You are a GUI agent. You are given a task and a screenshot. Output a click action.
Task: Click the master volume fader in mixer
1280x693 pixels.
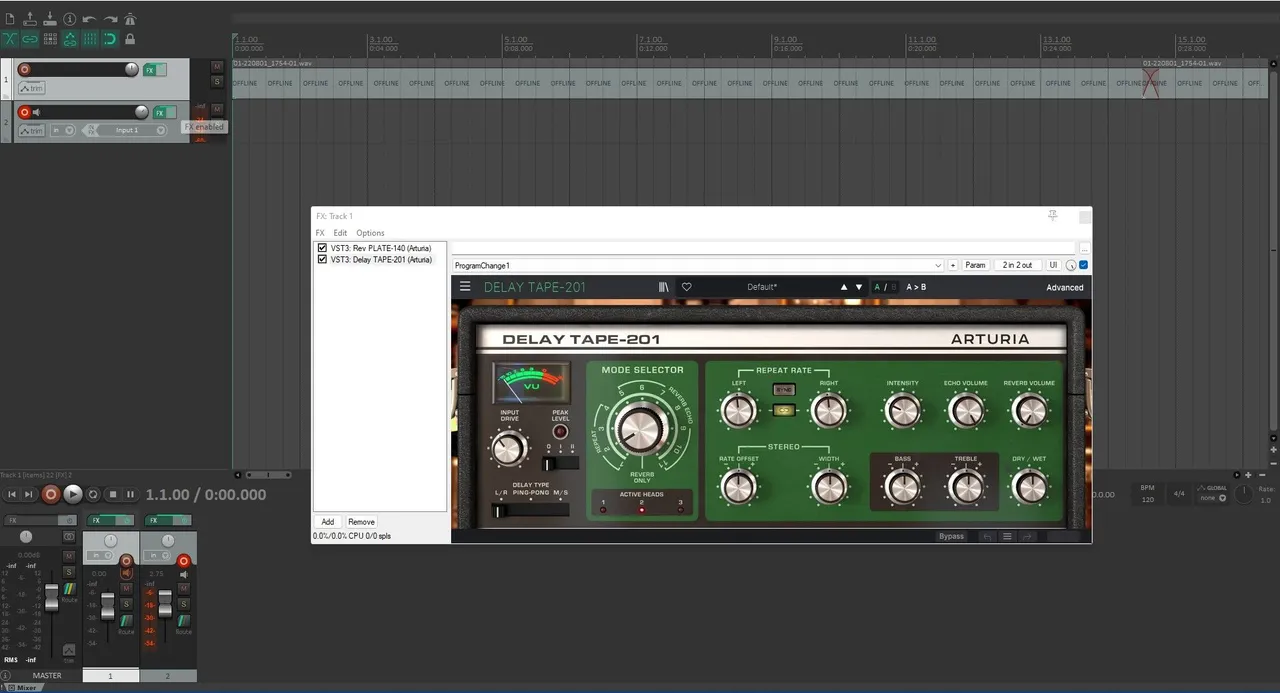click(x=51, y=598)
